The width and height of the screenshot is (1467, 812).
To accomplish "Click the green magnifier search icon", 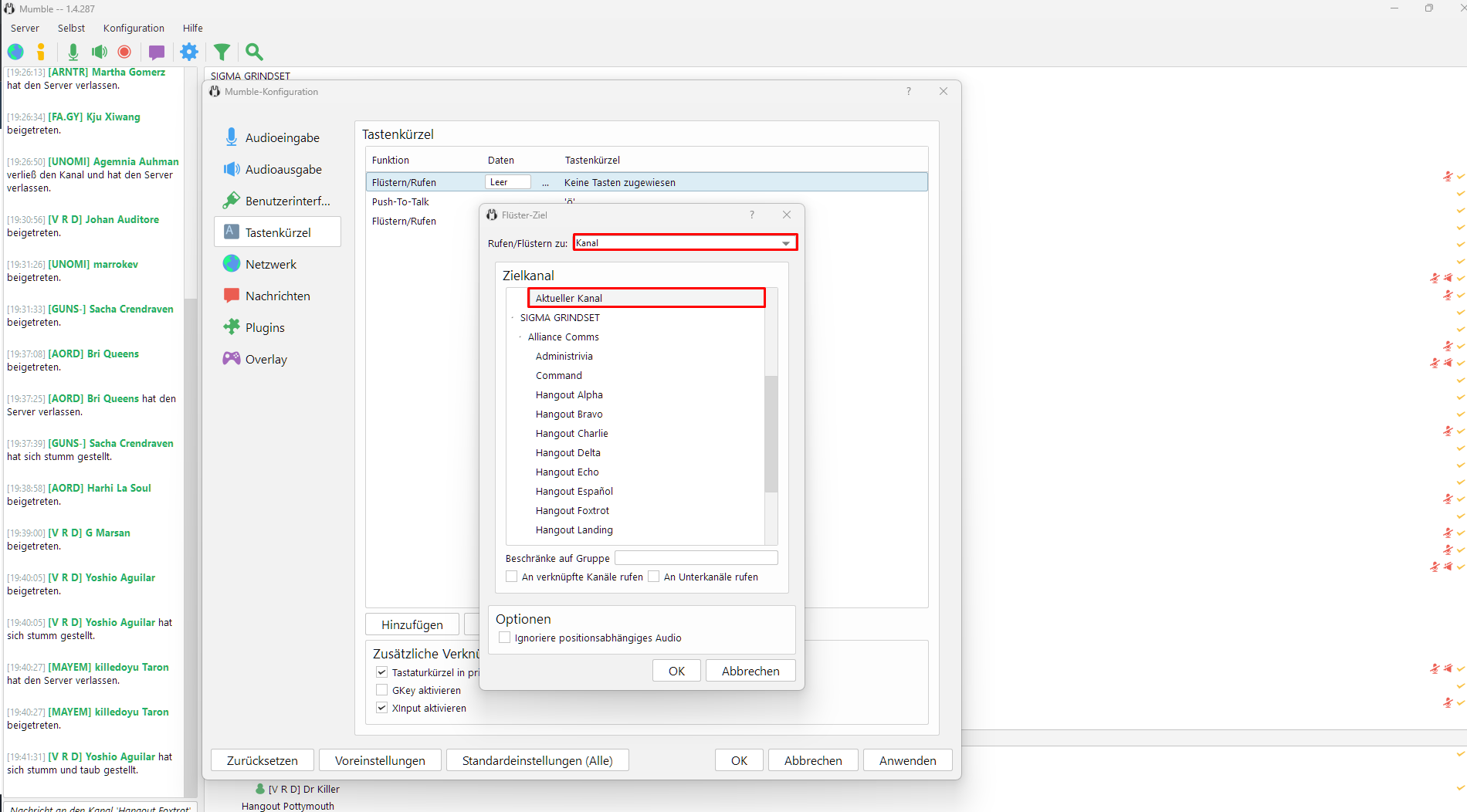I will (254, 52).
